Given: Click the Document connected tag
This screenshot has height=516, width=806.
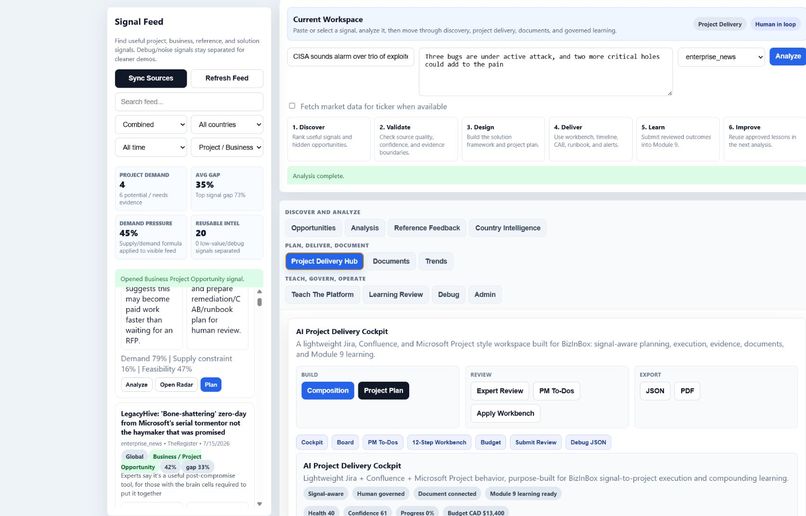Looking at the screenshot, I should [x=447, y=494].
